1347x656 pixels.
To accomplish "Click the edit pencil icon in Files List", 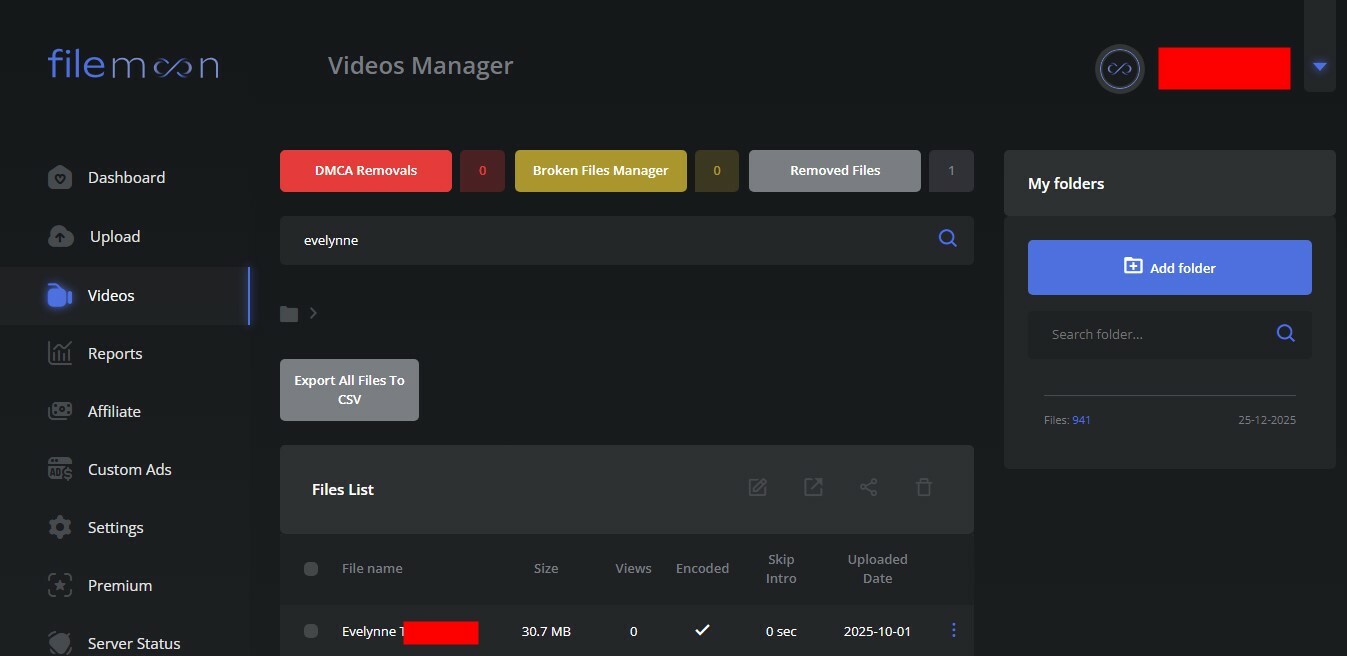I will tap(758, 488).
